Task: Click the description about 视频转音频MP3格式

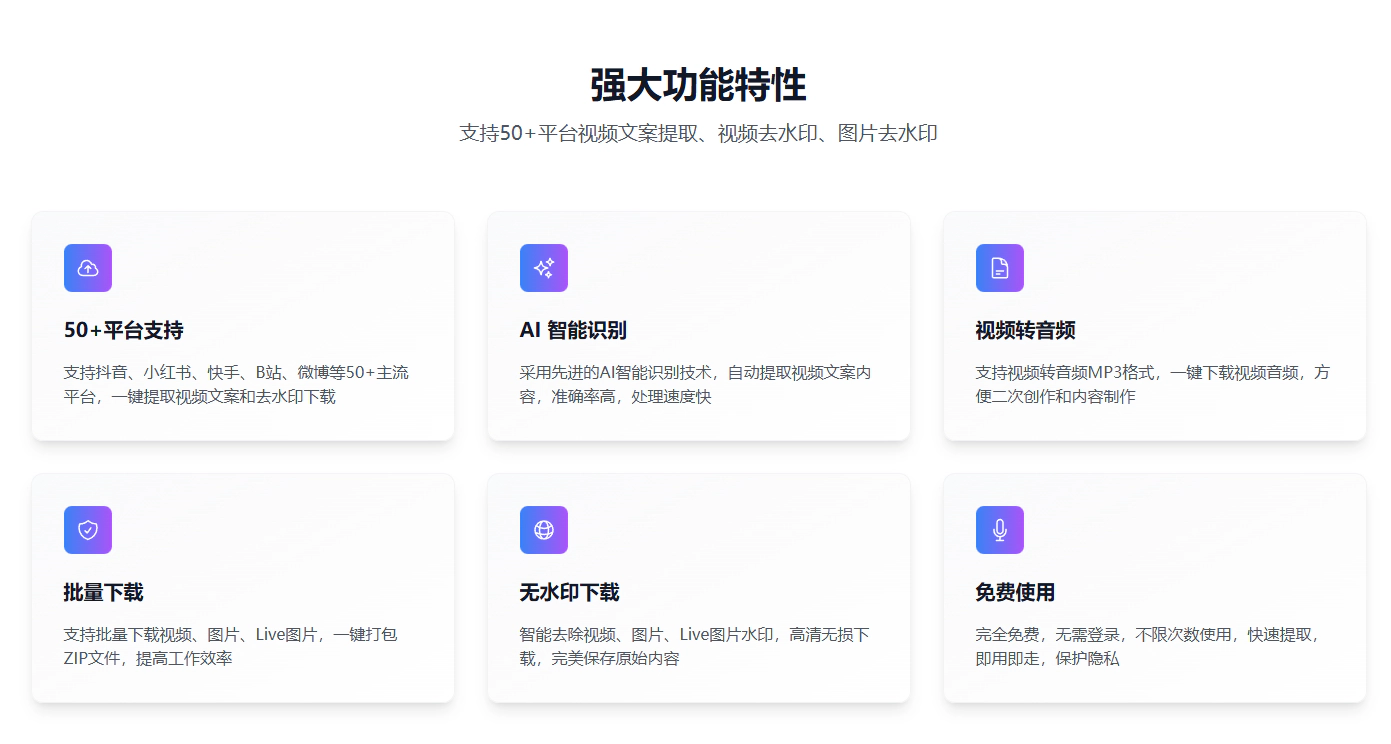Action: pyautogui.click(x=1152, y=385)
